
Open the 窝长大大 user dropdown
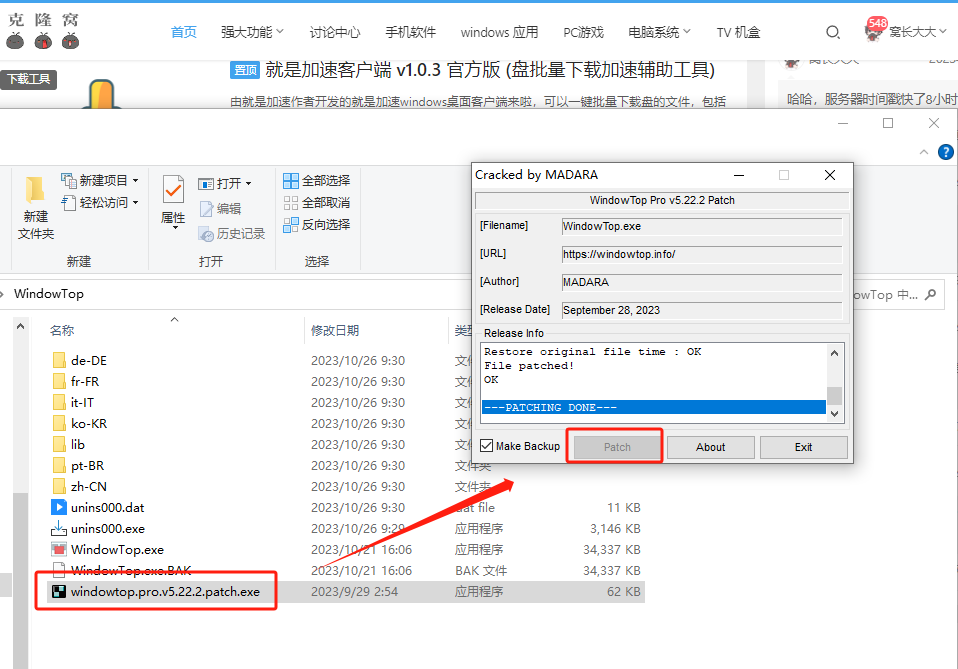[943, 31]
